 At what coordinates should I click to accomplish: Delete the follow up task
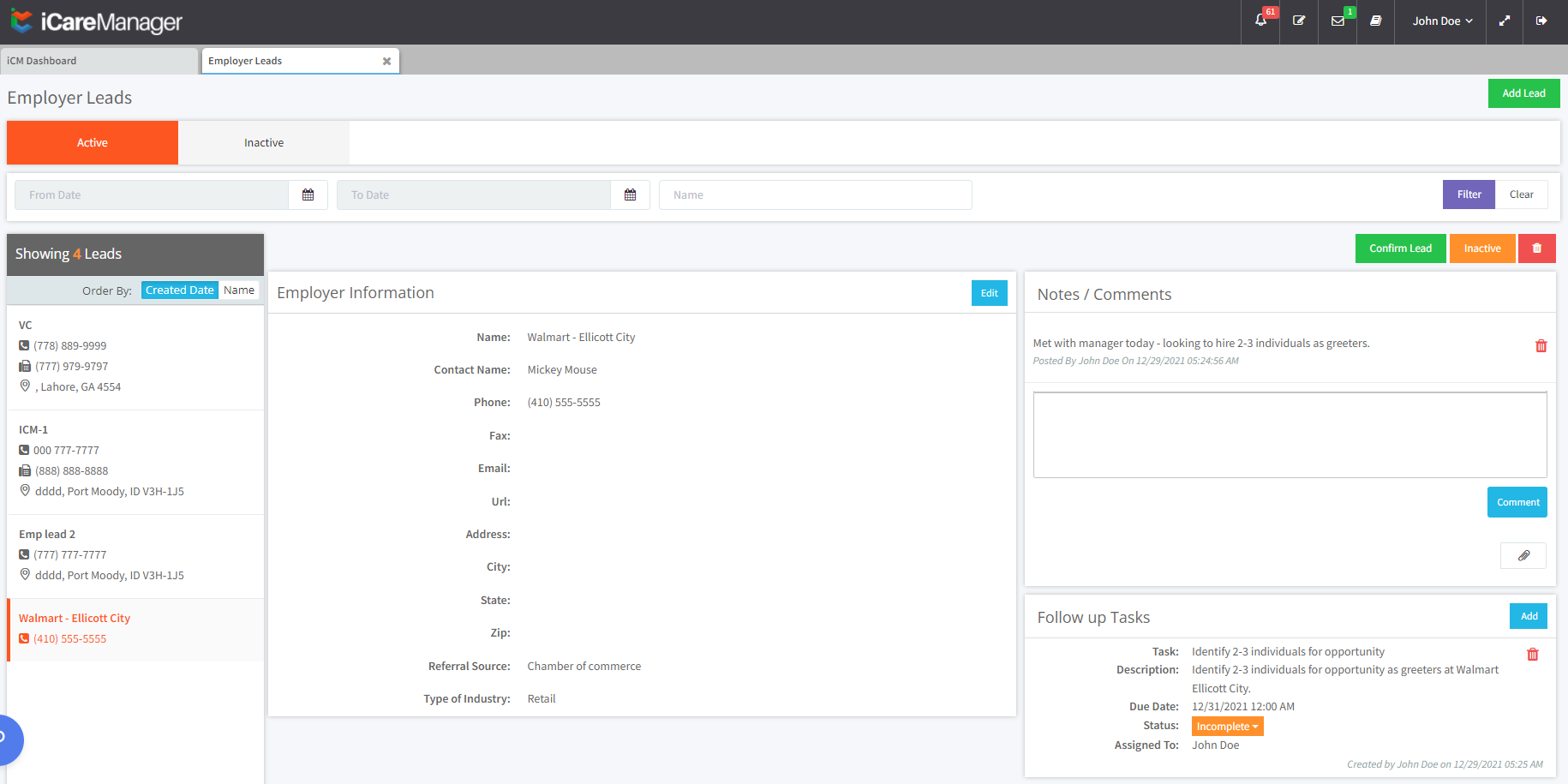[x=1533, y=655]
